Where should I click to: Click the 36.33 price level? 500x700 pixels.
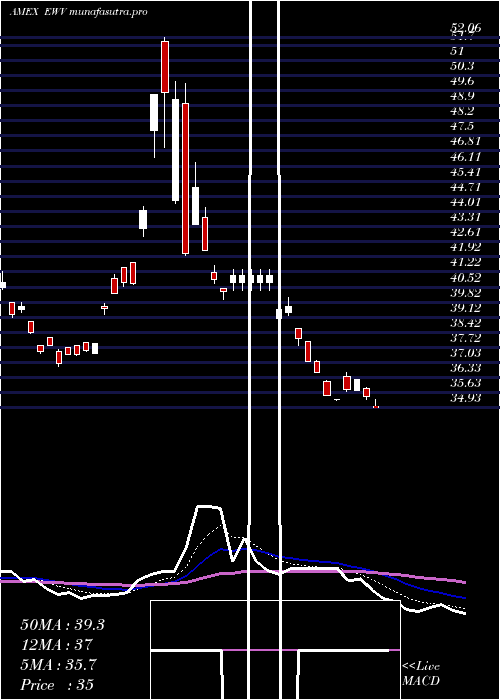tap(465, 368)
